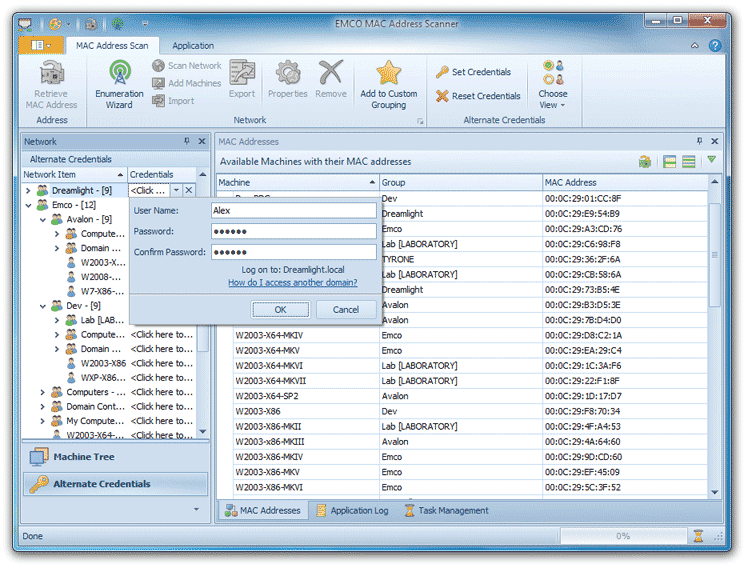Viewport: 744px width, 564px height.
Task: Click the Add Machines icon
Action: click(x=158, y=83)
